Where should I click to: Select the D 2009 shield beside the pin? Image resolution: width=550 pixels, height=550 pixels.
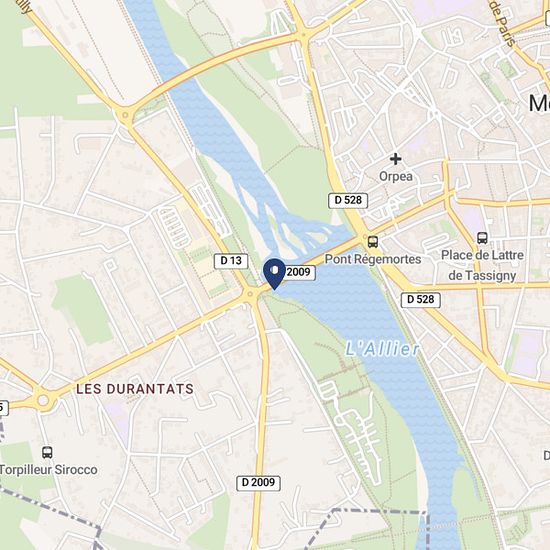(x=300, y=272)
